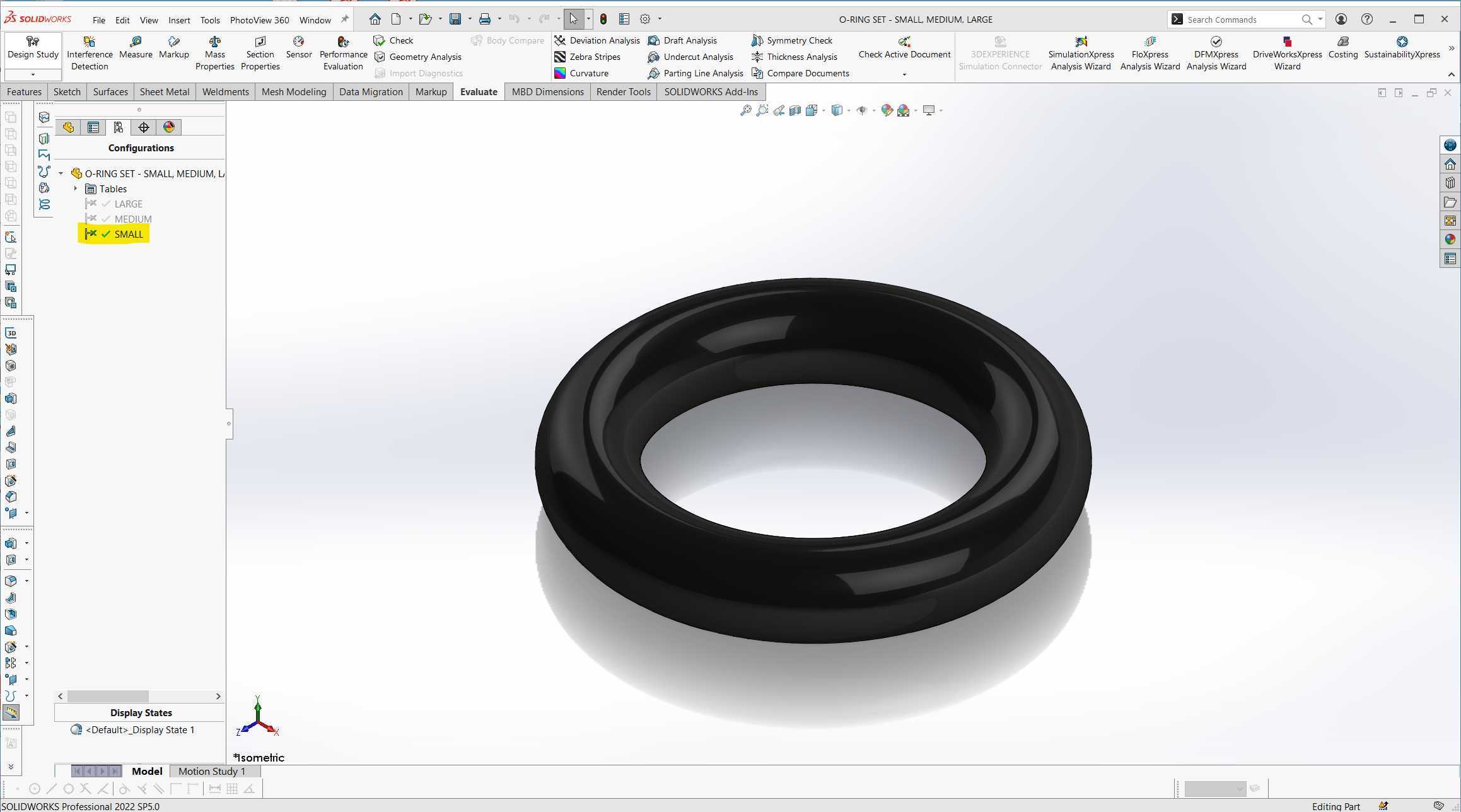Open the Tools menu
This screenshot has width=1461, height=812.
(x=210, y=20)
